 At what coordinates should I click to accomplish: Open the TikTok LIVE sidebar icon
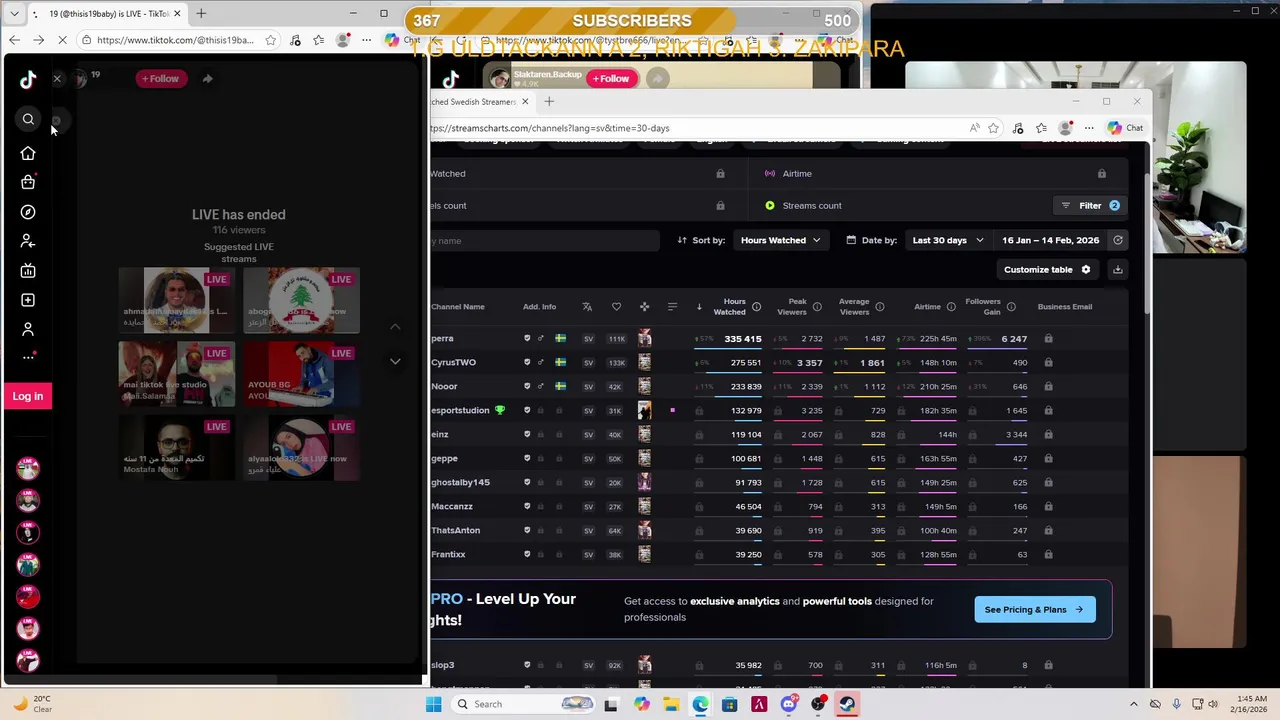[28, 271]
